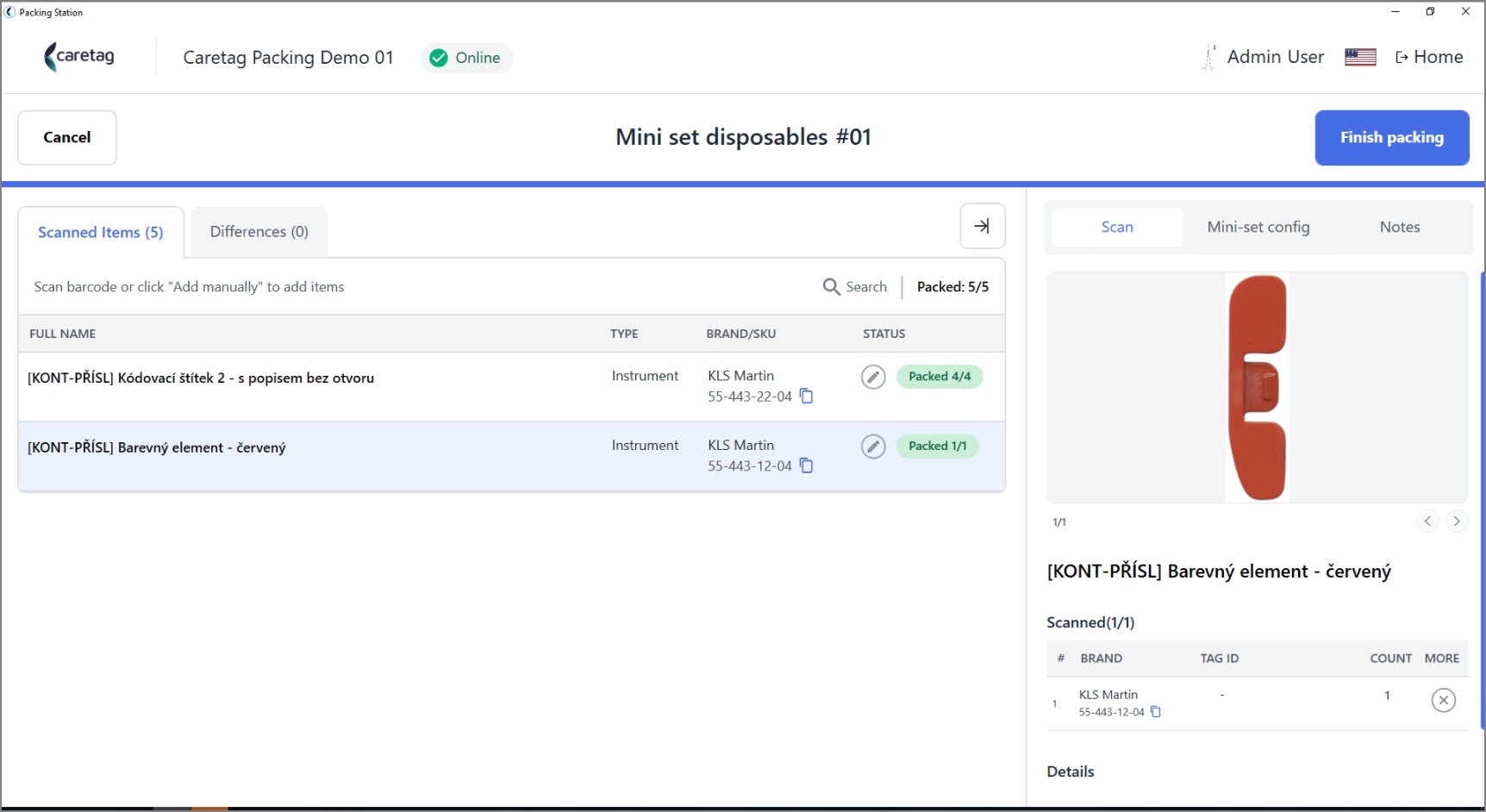Copy SKU in the Scanned details panel
Screen dimensions: 1486x812
pyautogui.click(x=1156, y=712)
